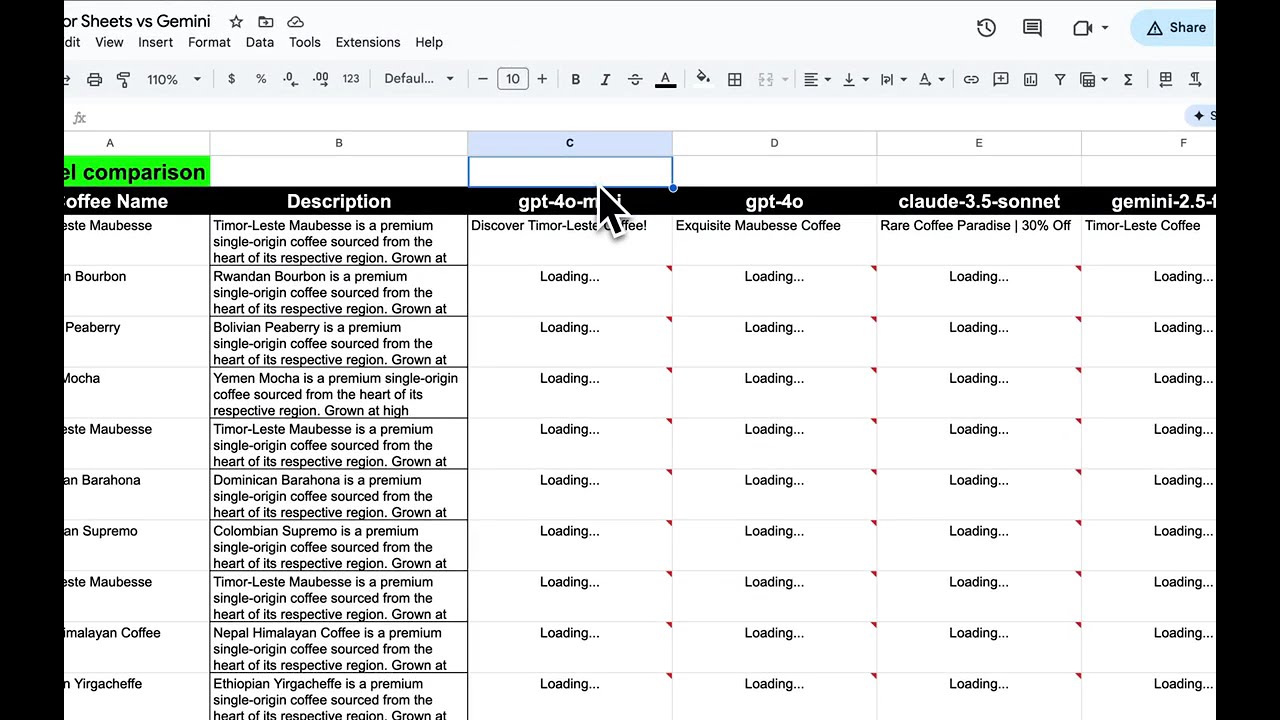Format as currency with dollar icon
1280x720 pixels.
tap(231, 79)
